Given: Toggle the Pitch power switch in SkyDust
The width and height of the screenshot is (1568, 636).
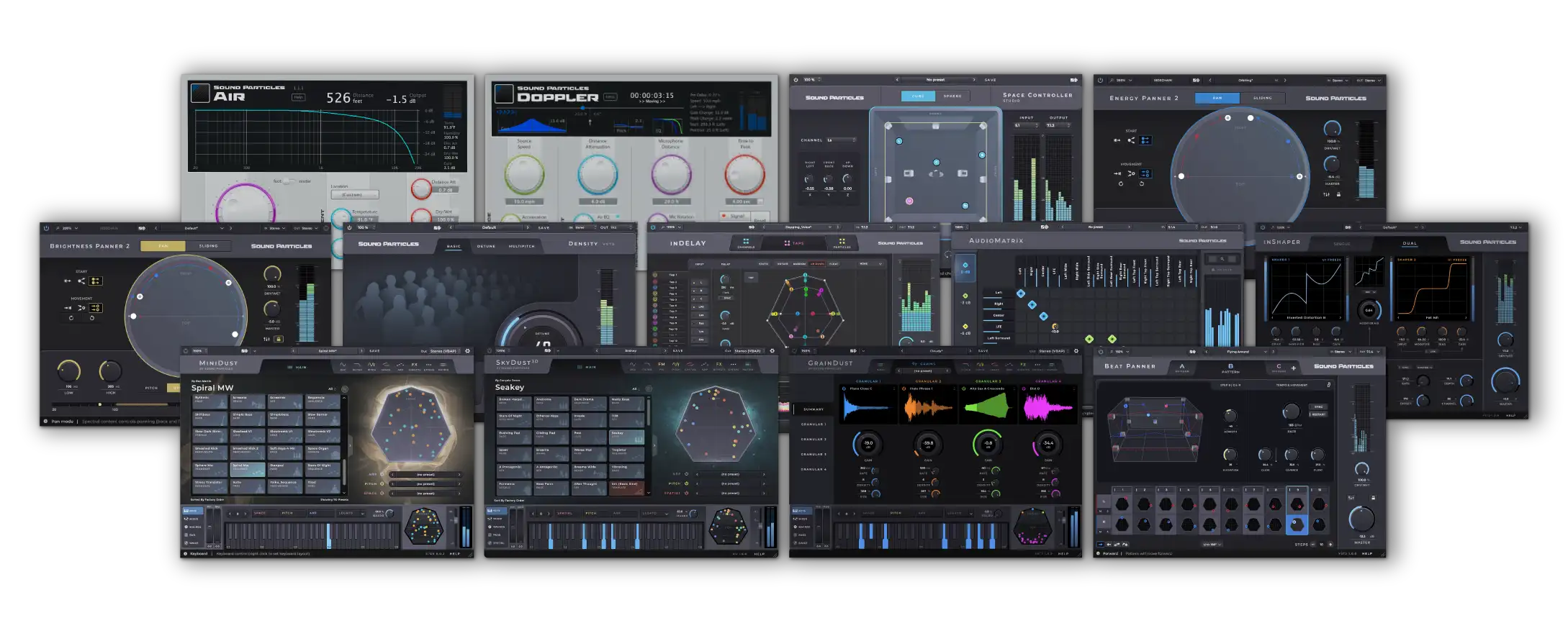Looking at the screenshot, I should click(x=686, y=483).
